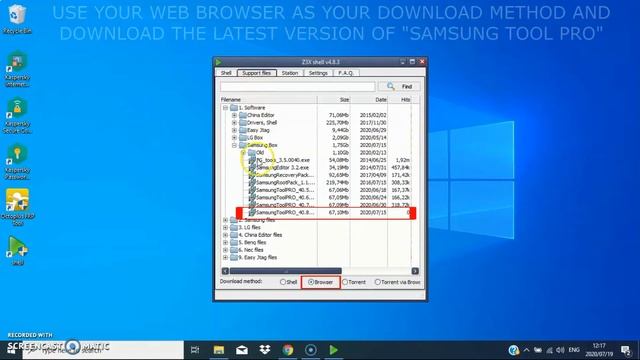This screenshot has width=640, height=360.
Task: Open the Recycle Bin desktop icon
Action: tap(17, 19)
